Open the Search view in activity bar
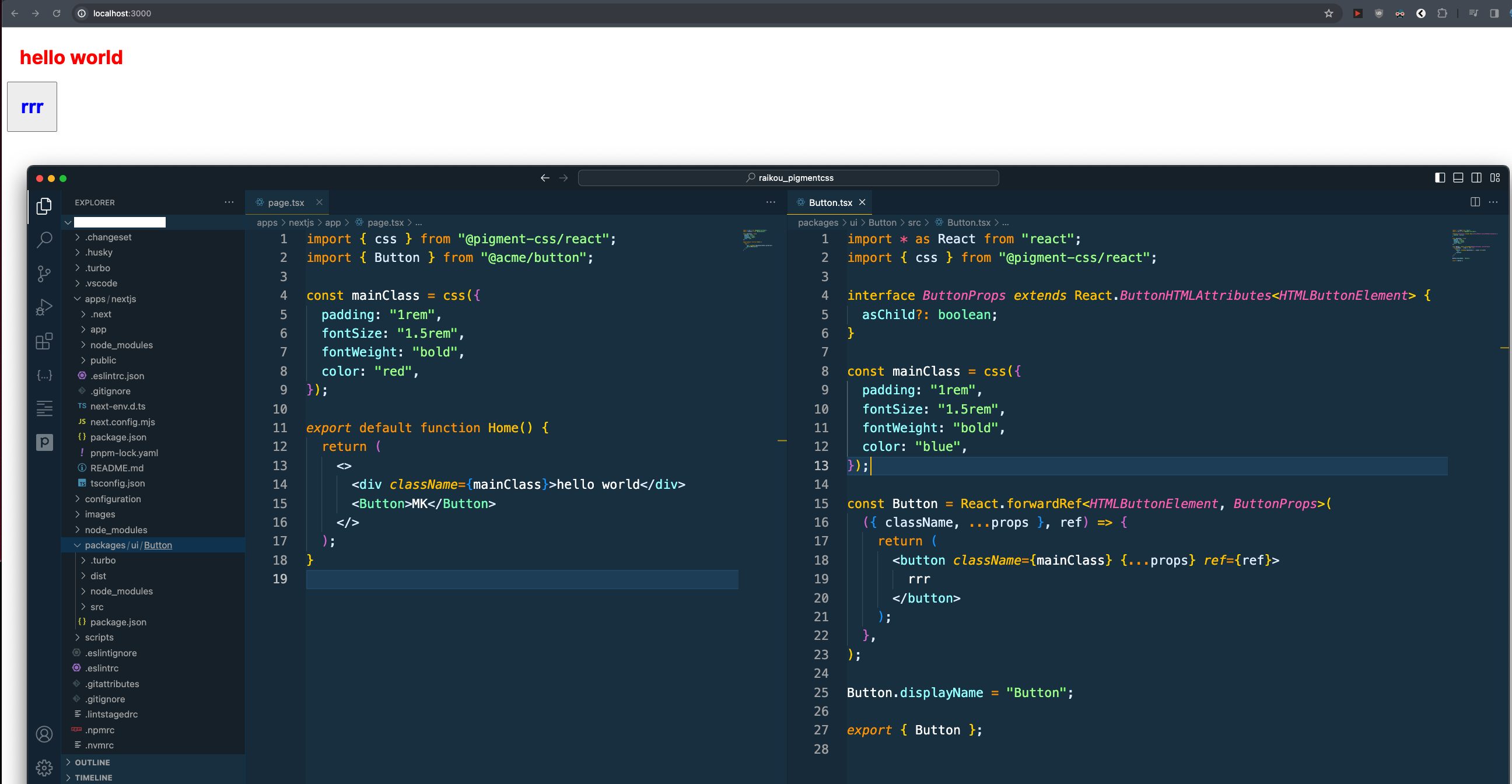The image size is (1512, 784). pyautogui.click(x=44, y=239)
